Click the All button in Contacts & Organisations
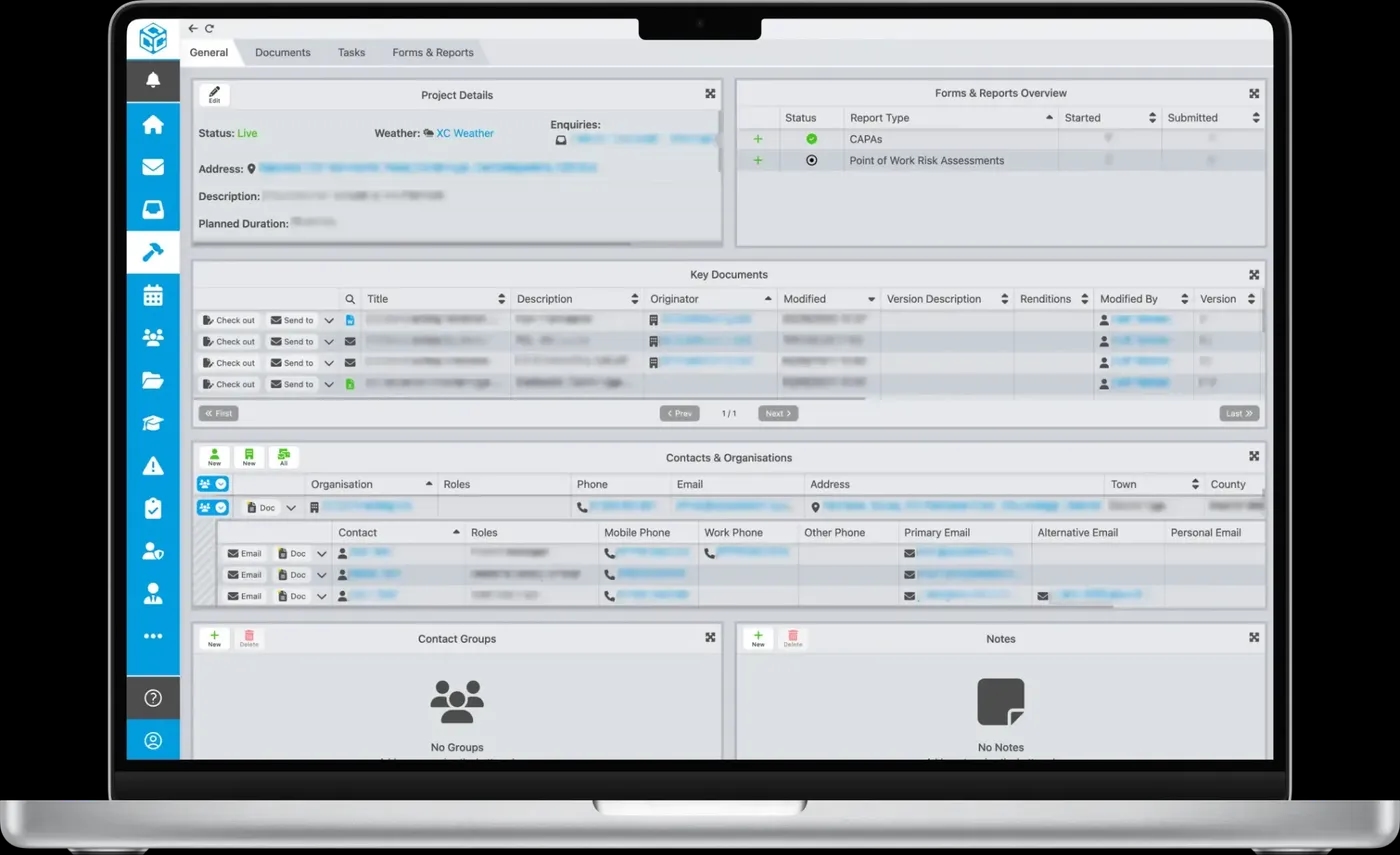The width and height of the screenshot is (1400, 855). [284, 457]
